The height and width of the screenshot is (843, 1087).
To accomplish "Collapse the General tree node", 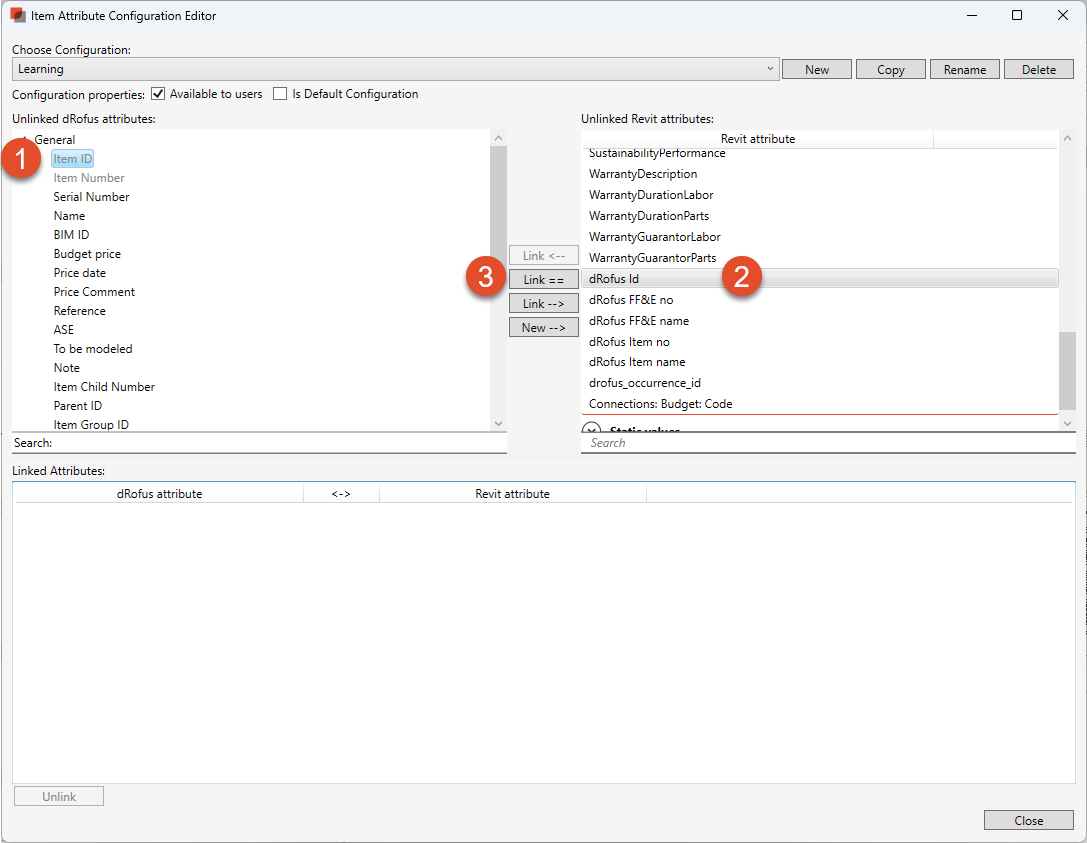I will tap(24, 140).
